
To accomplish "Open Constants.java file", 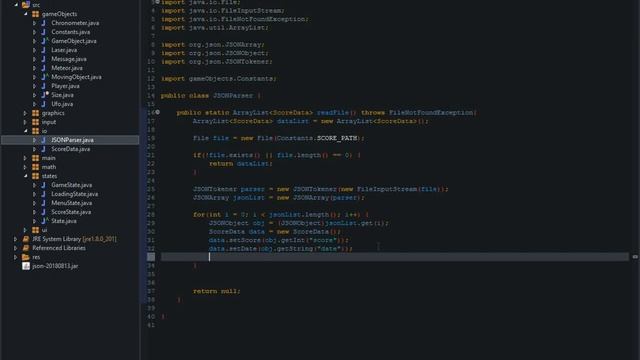I will pyautogui.click(x=71, y=32).
